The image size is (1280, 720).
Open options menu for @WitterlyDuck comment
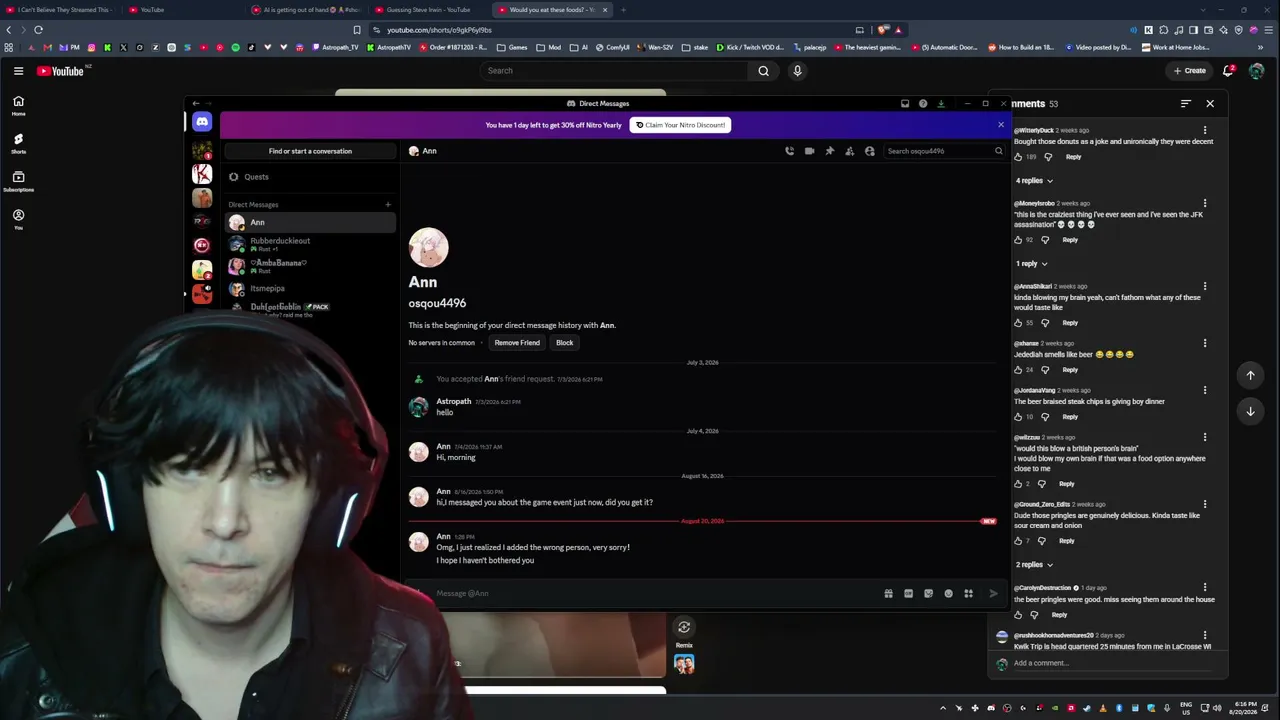pos(1205,130)
